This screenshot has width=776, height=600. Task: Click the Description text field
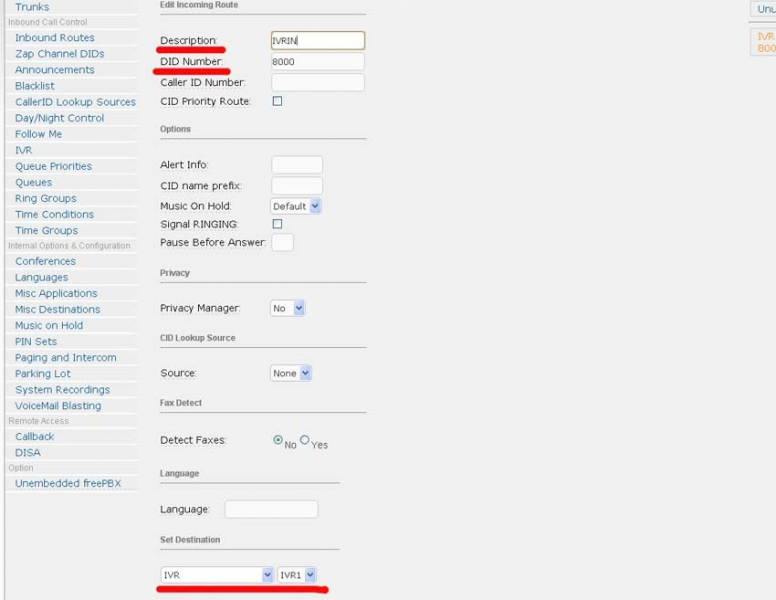point(317,41)
